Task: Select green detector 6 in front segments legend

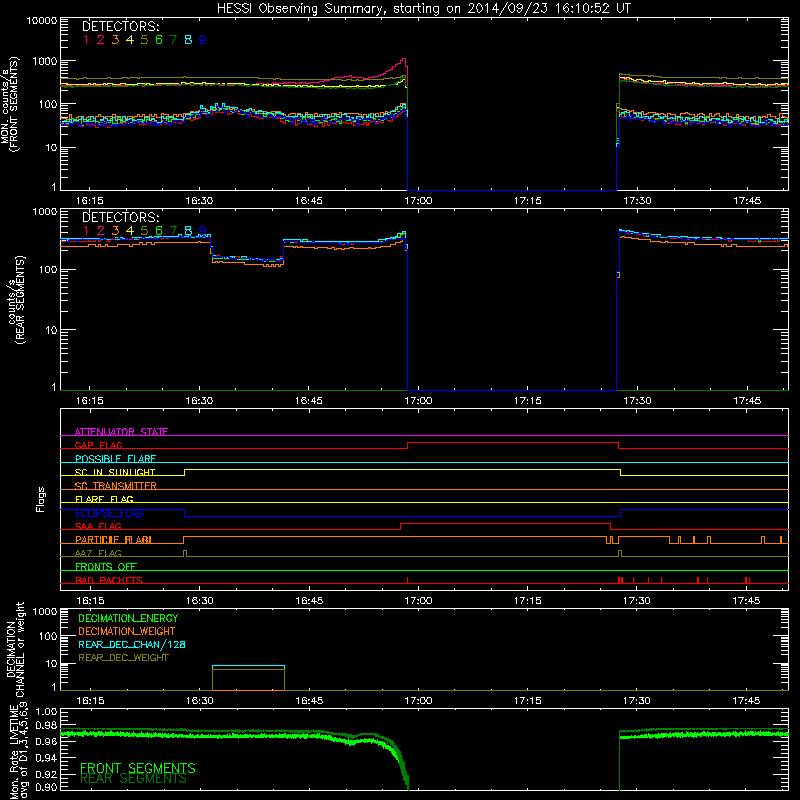Action: 159,40
